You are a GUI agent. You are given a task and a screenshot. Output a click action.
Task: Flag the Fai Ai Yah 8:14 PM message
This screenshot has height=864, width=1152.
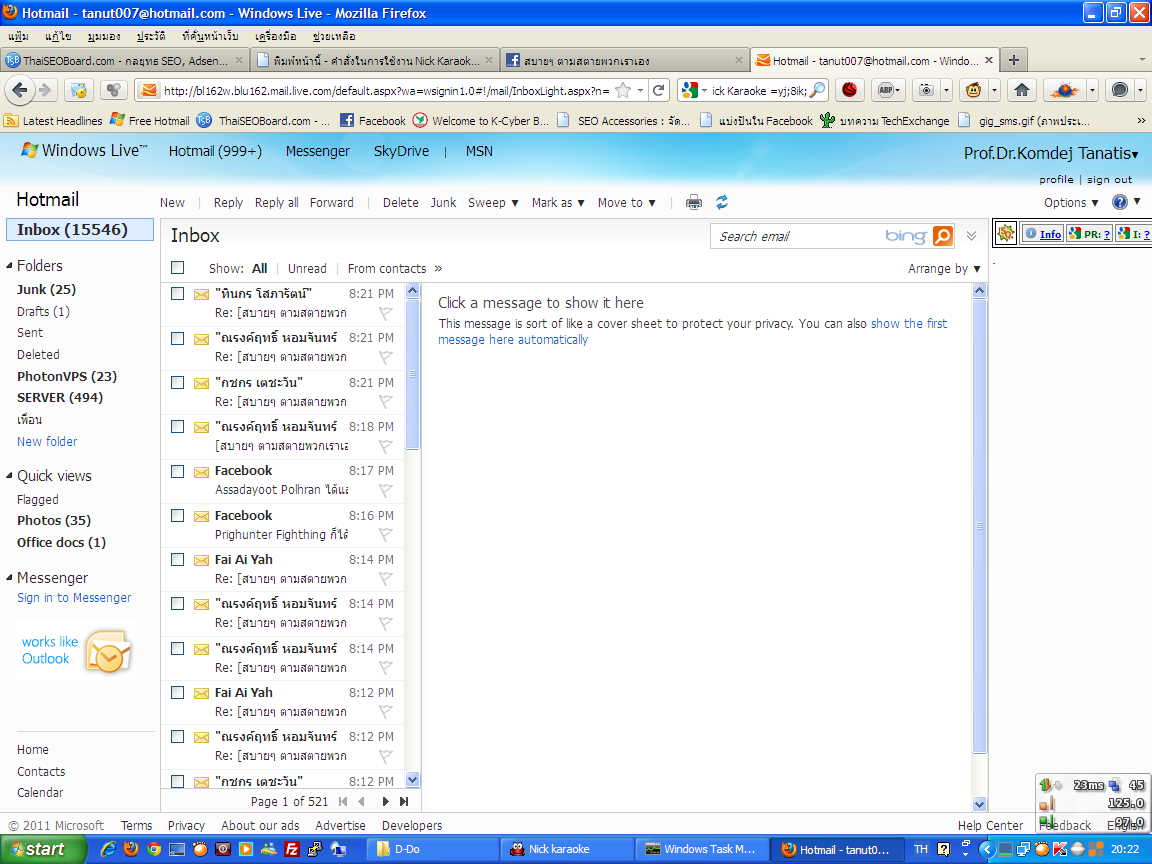(386, 579)
